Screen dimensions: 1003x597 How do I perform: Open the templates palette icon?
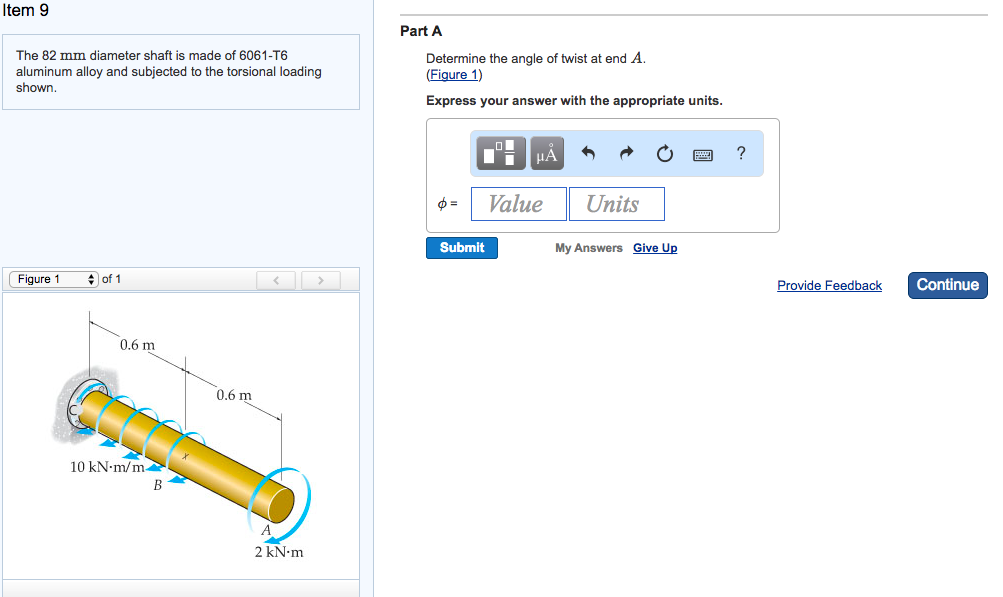(x=501, y=153)
